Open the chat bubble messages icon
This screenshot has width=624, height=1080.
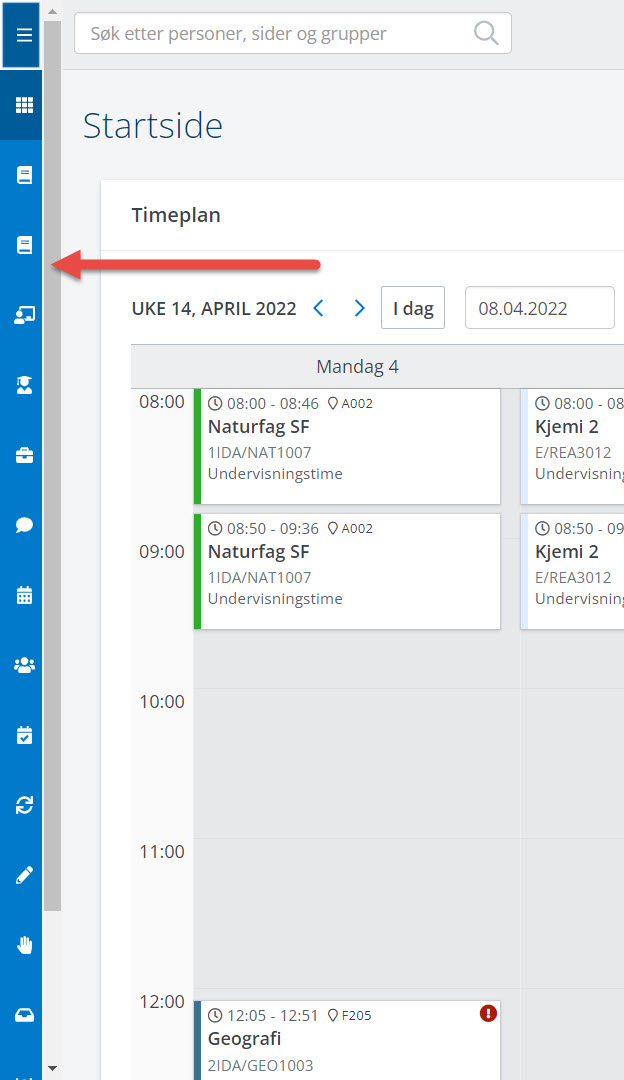tap(24, 526)
